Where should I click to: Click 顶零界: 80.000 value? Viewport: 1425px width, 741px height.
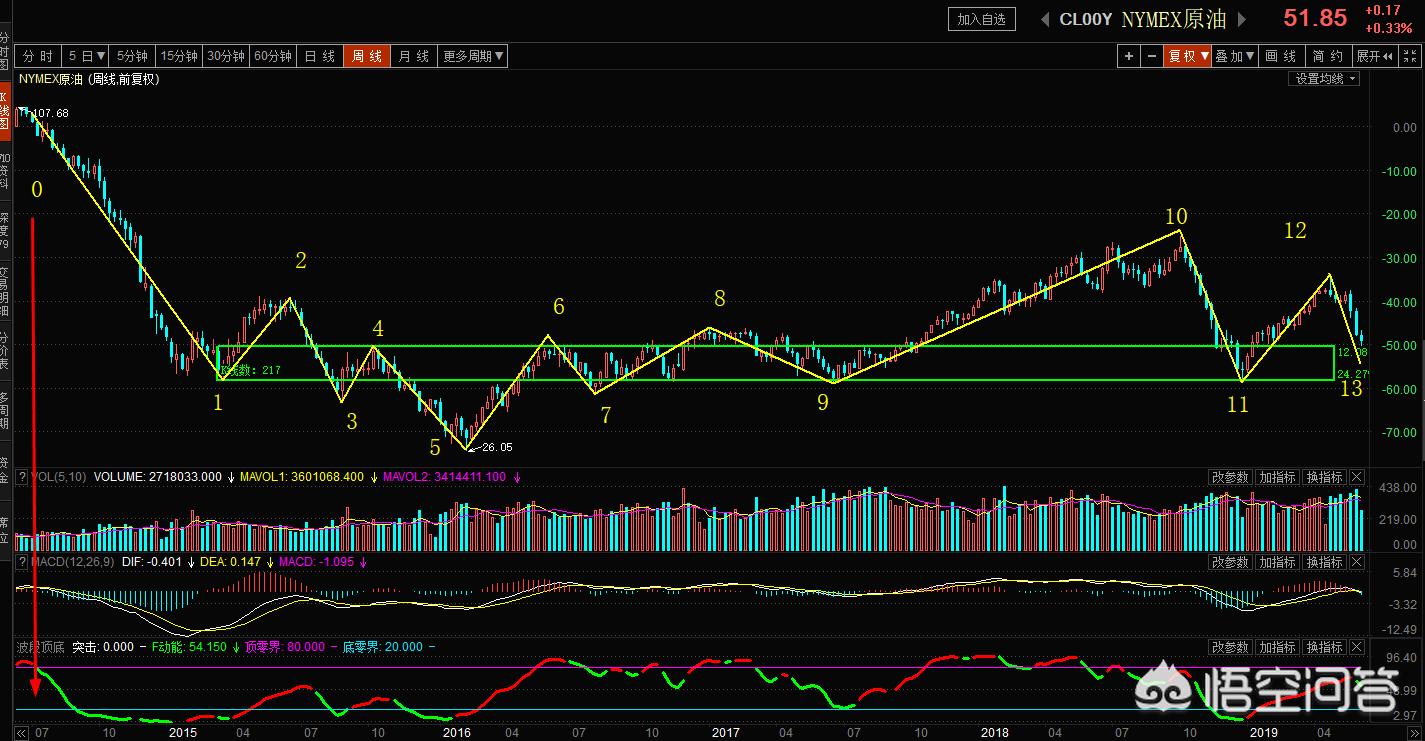(x=284, y=647)
